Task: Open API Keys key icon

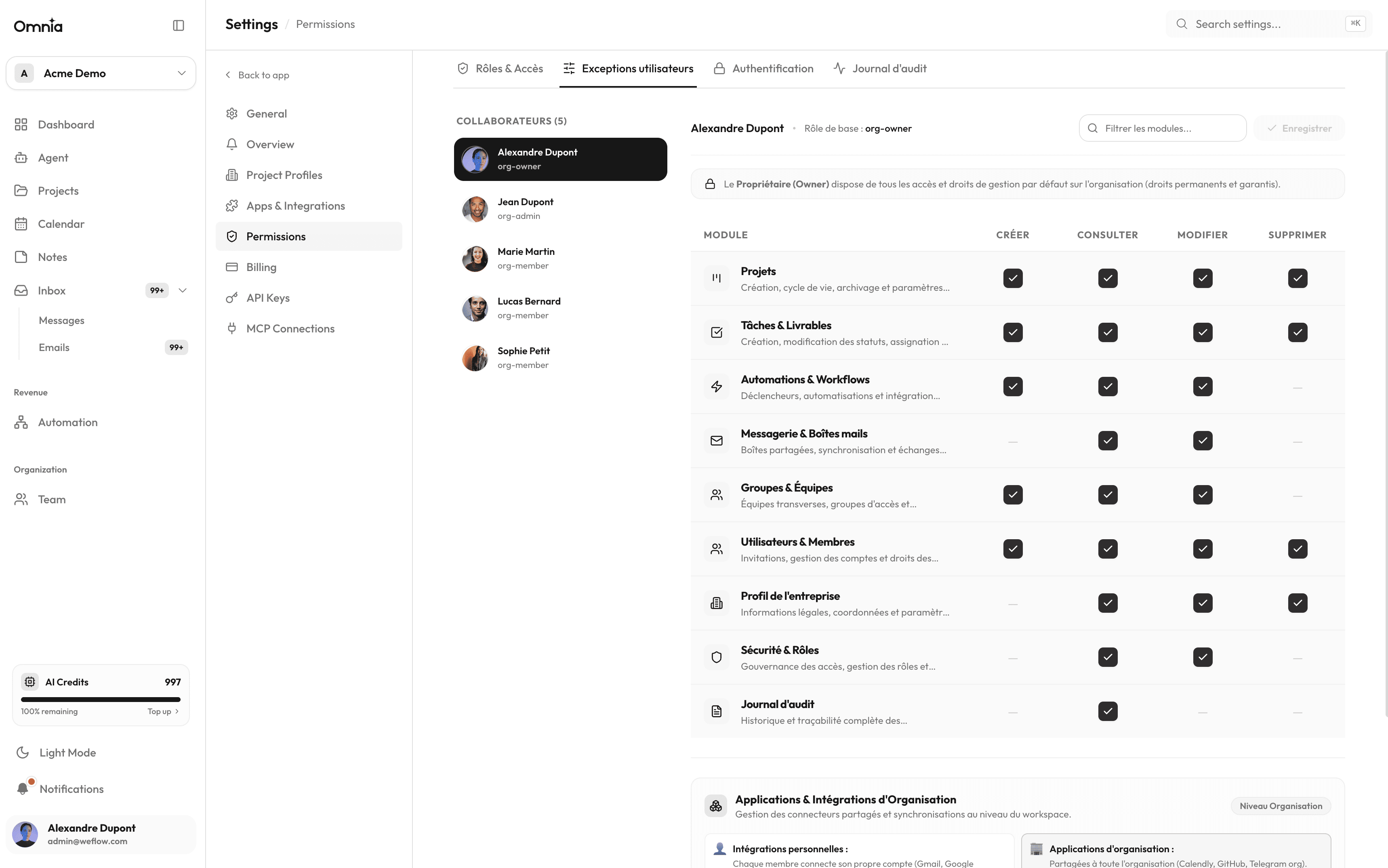Action: pyautogui.click(x=232, y=298)
